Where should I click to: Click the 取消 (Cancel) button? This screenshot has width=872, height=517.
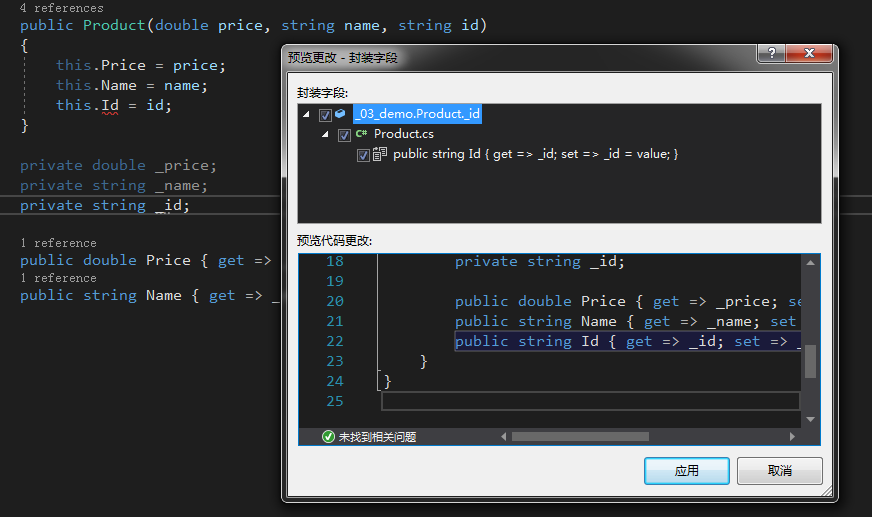coord(780,471)
